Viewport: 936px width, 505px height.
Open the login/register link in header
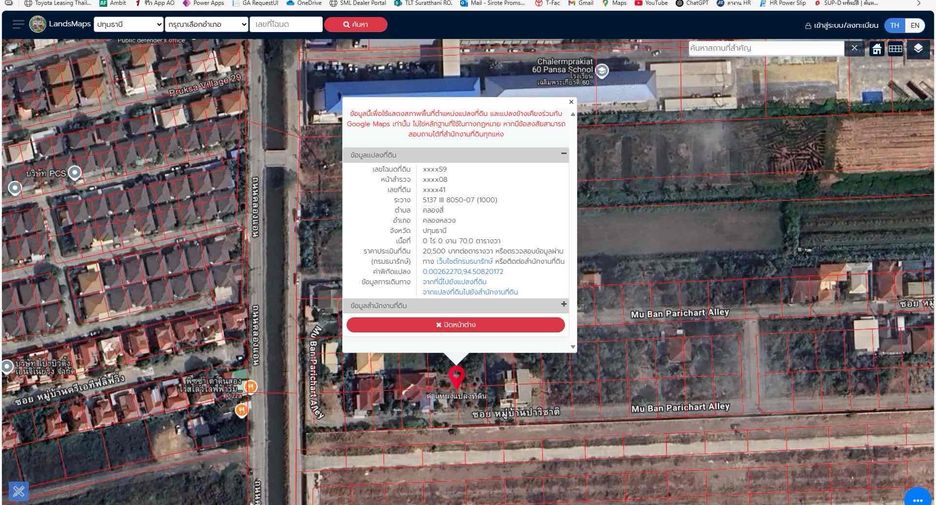(x=841, y=25)
